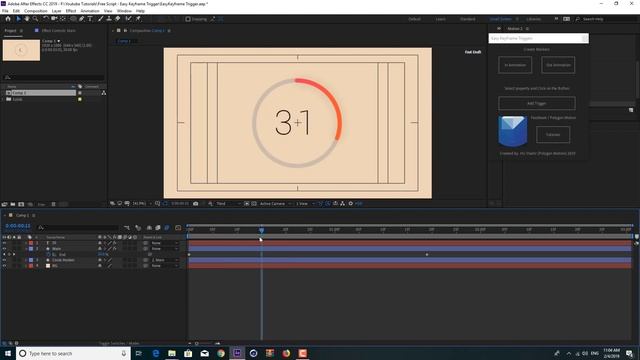Screen dimensions: 640x360
Task: Toggle the shy layers hide switch in the timeline
Action: pyautogui.click(x=149, y=228)
